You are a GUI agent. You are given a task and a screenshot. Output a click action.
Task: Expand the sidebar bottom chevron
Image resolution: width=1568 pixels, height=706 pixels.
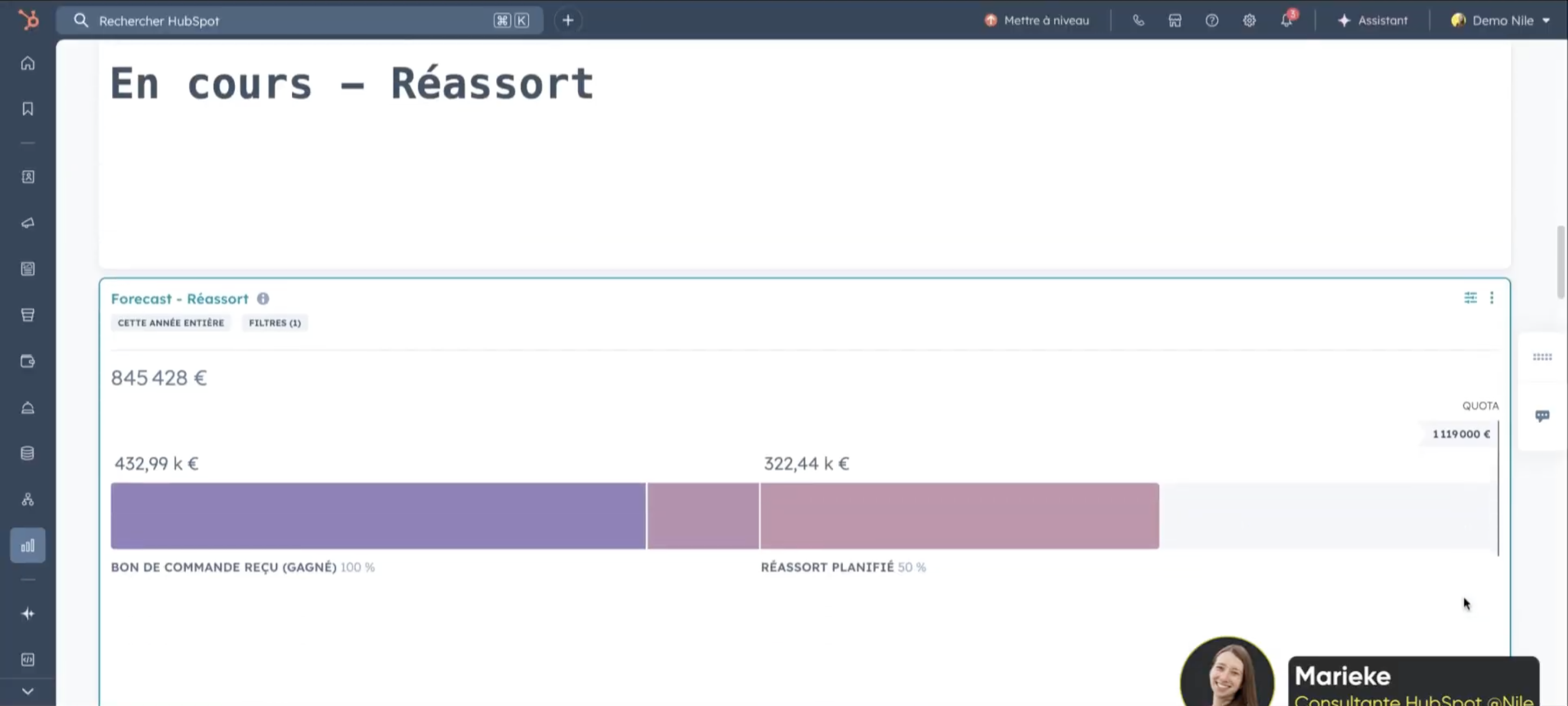(x=28, y=691)
